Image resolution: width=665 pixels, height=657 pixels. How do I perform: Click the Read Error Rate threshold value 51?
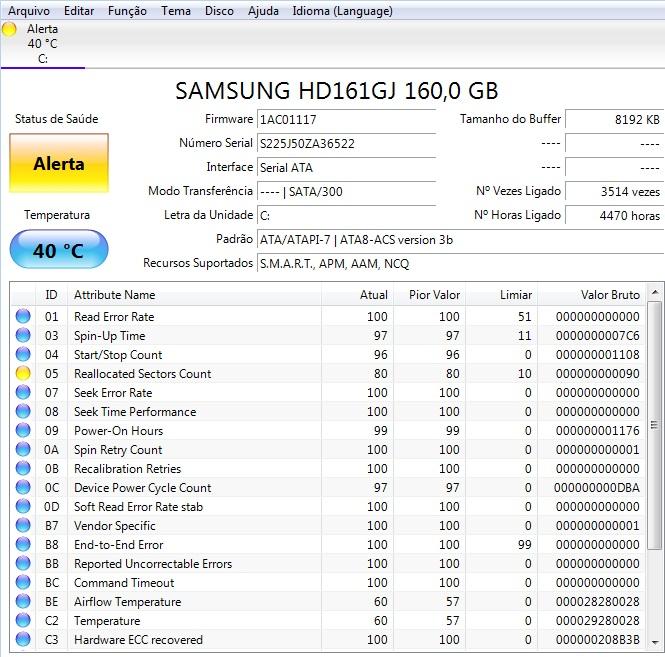point(525,316)
